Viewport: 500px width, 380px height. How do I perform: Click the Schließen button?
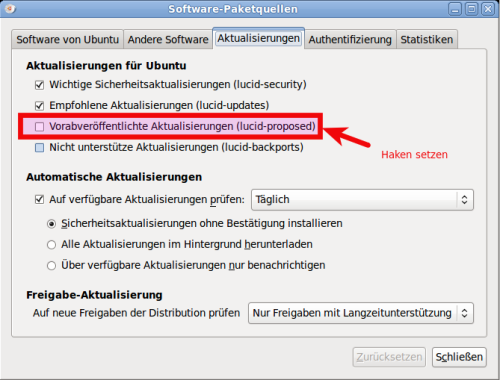459,357
